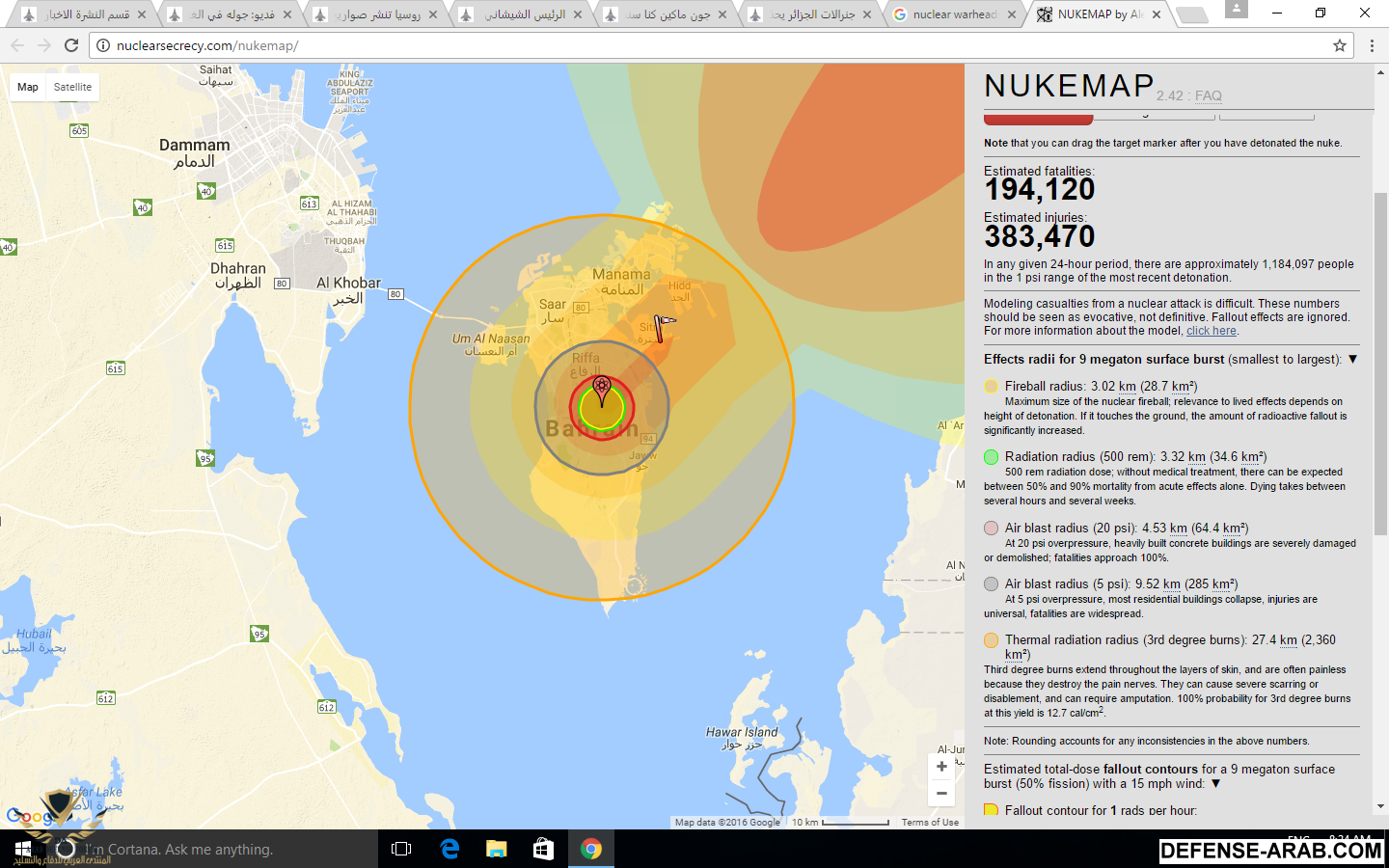Collapse the effects radii section
The height and width of the screenshot is (868, 1389).
pyautogui.click(x=1352, y=360)
